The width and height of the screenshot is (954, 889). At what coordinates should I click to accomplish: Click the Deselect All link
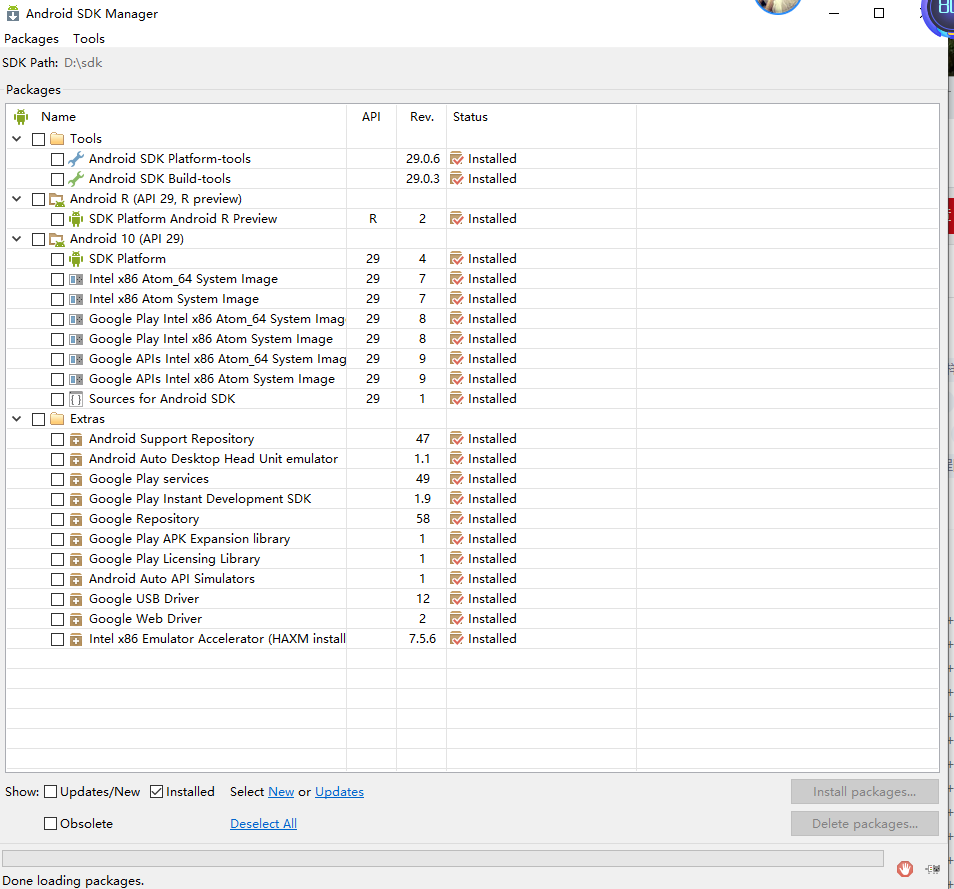(263, 823)
